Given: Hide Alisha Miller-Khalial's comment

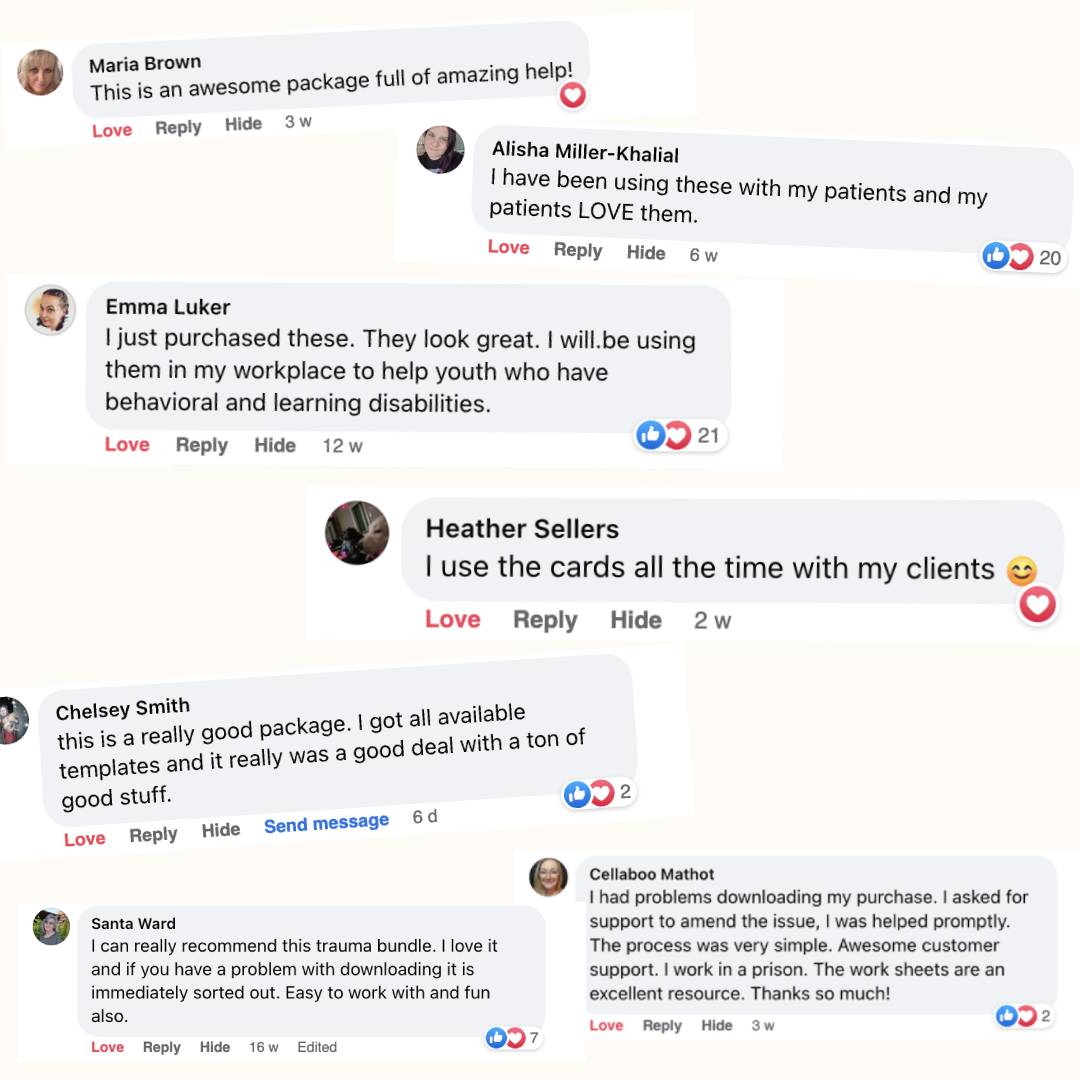Looking at the screenshot, I should pyautogui.click(x=645, y=253).
